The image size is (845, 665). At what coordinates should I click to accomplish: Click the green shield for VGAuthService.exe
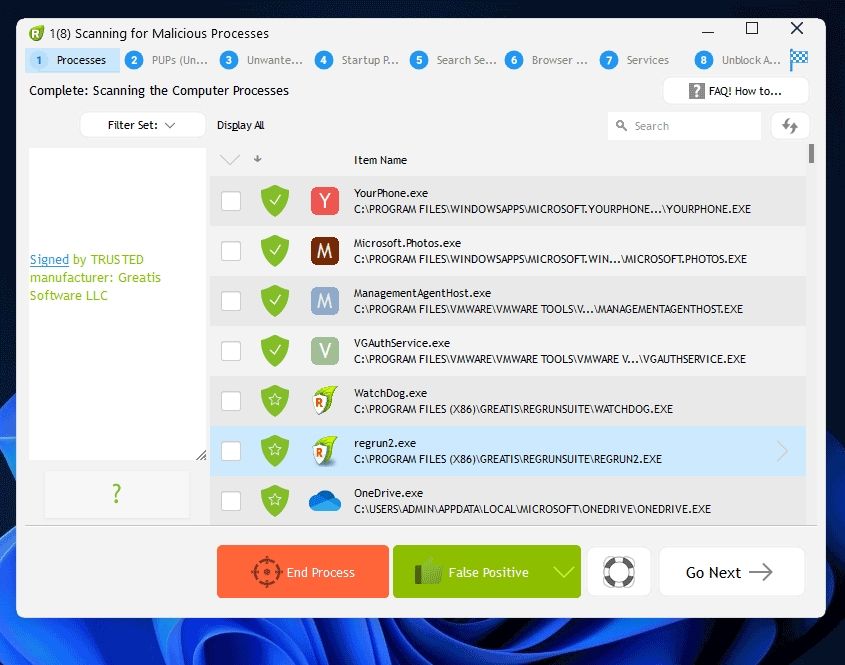click(x=275, y=351)
